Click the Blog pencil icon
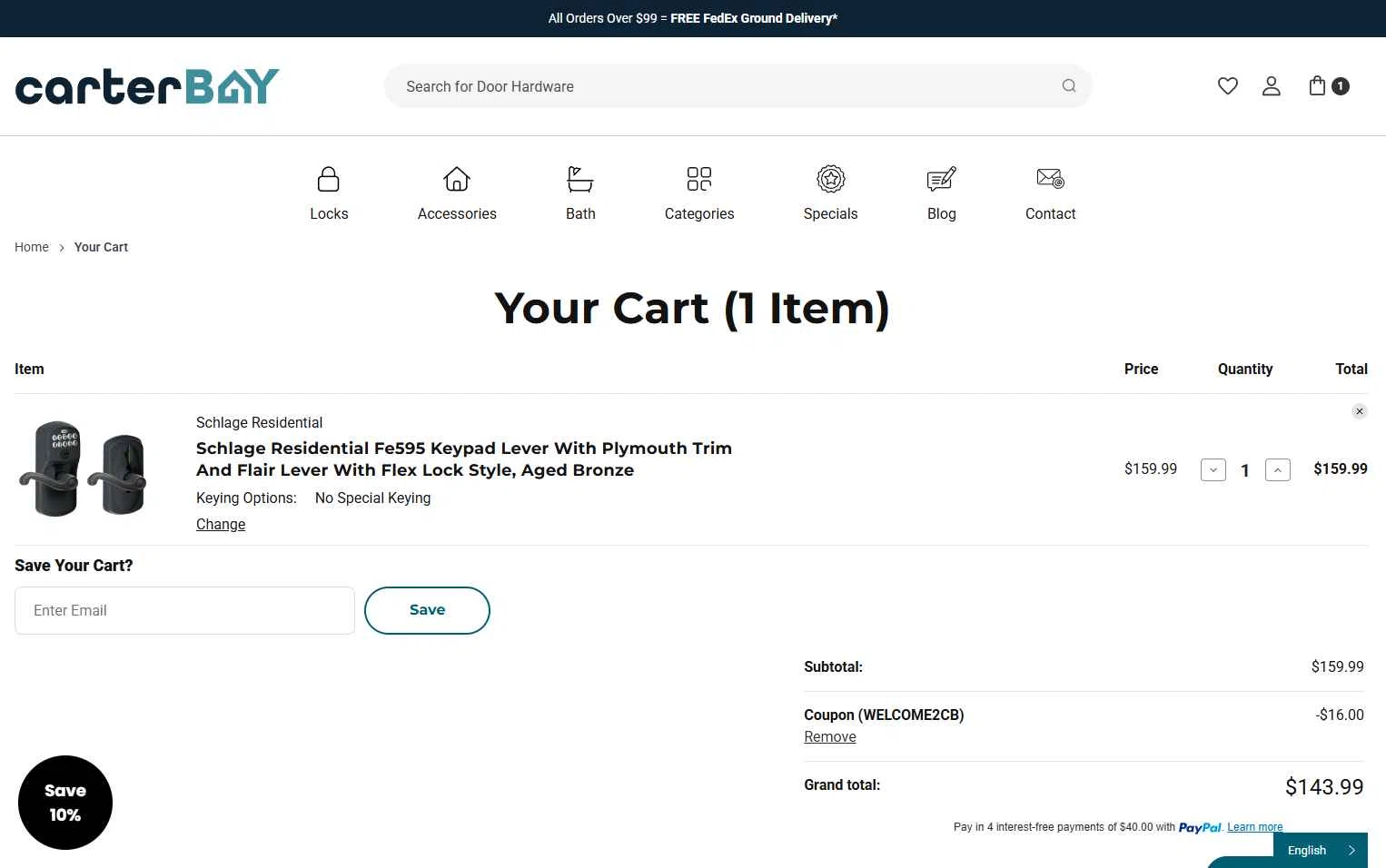Image resolution: width=1386 pixels, height=868 pixels. (x=942, y=179)
